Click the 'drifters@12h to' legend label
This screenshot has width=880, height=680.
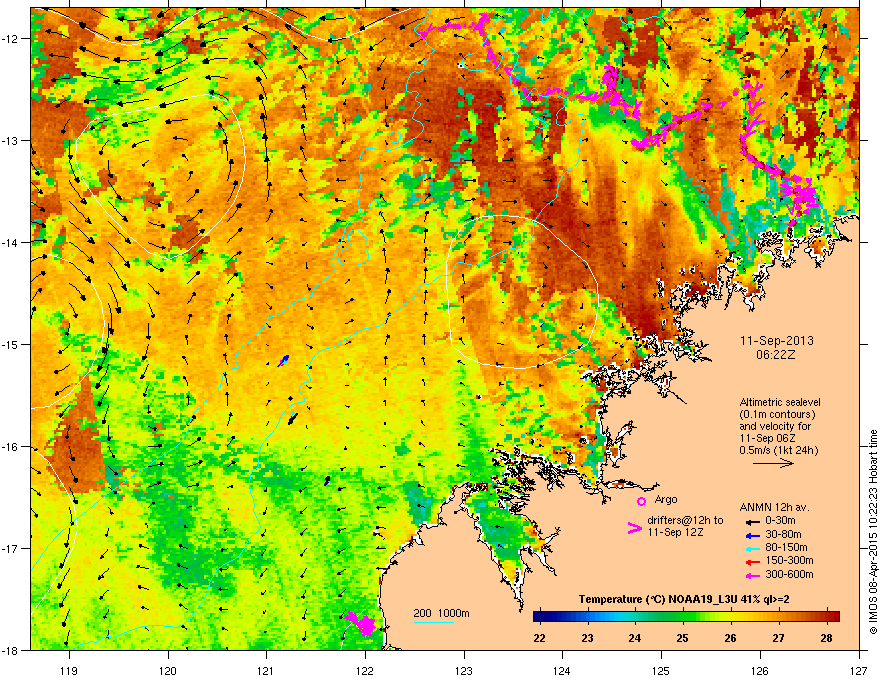[x=685, y=521]
